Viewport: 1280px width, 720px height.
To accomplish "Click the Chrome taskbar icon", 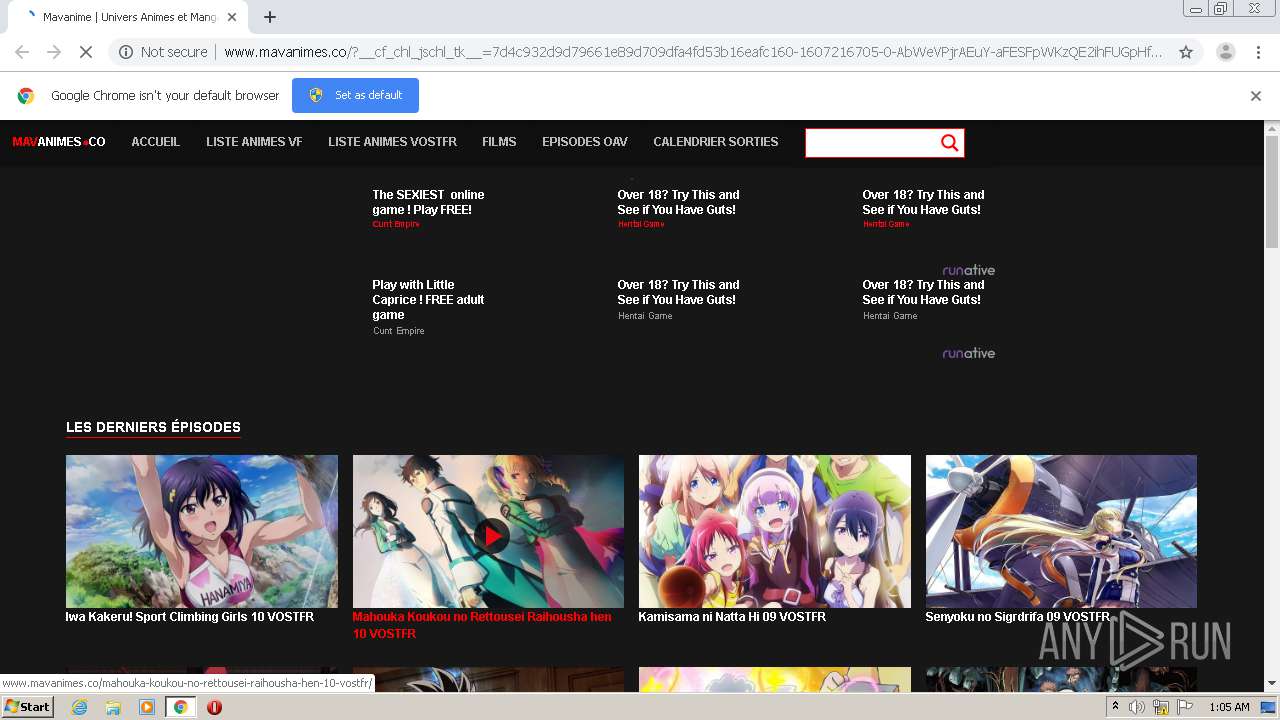I will coord(180,707).
